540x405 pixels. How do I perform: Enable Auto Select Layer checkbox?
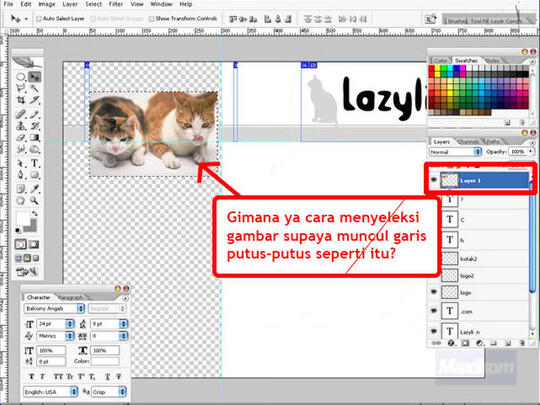(39, 19)
